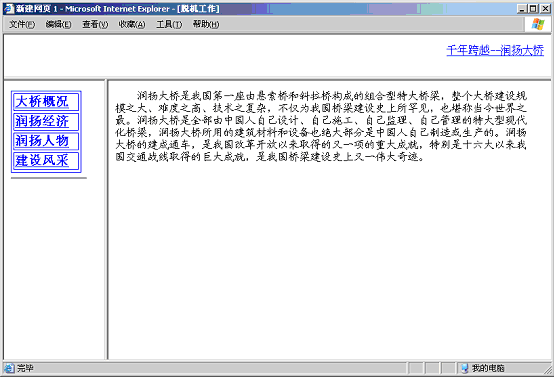Open the 查看(V) menu

[95, 24]
